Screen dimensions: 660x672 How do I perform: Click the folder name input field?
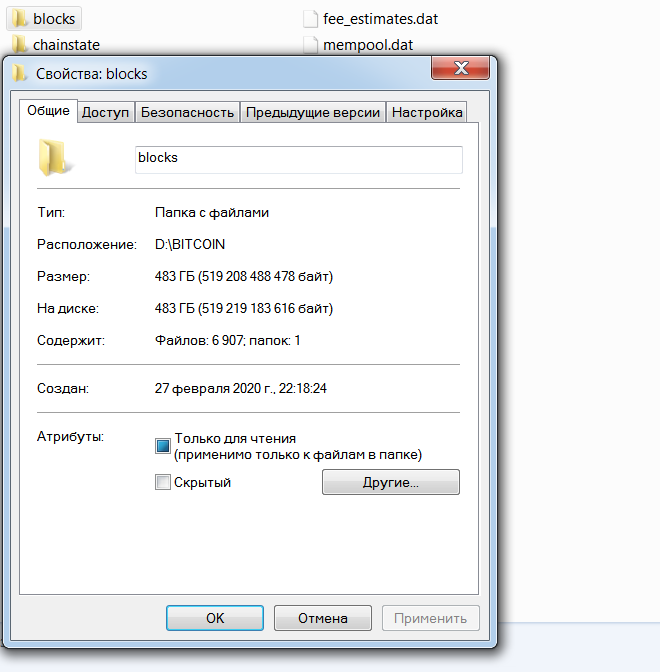click(299, 159)
